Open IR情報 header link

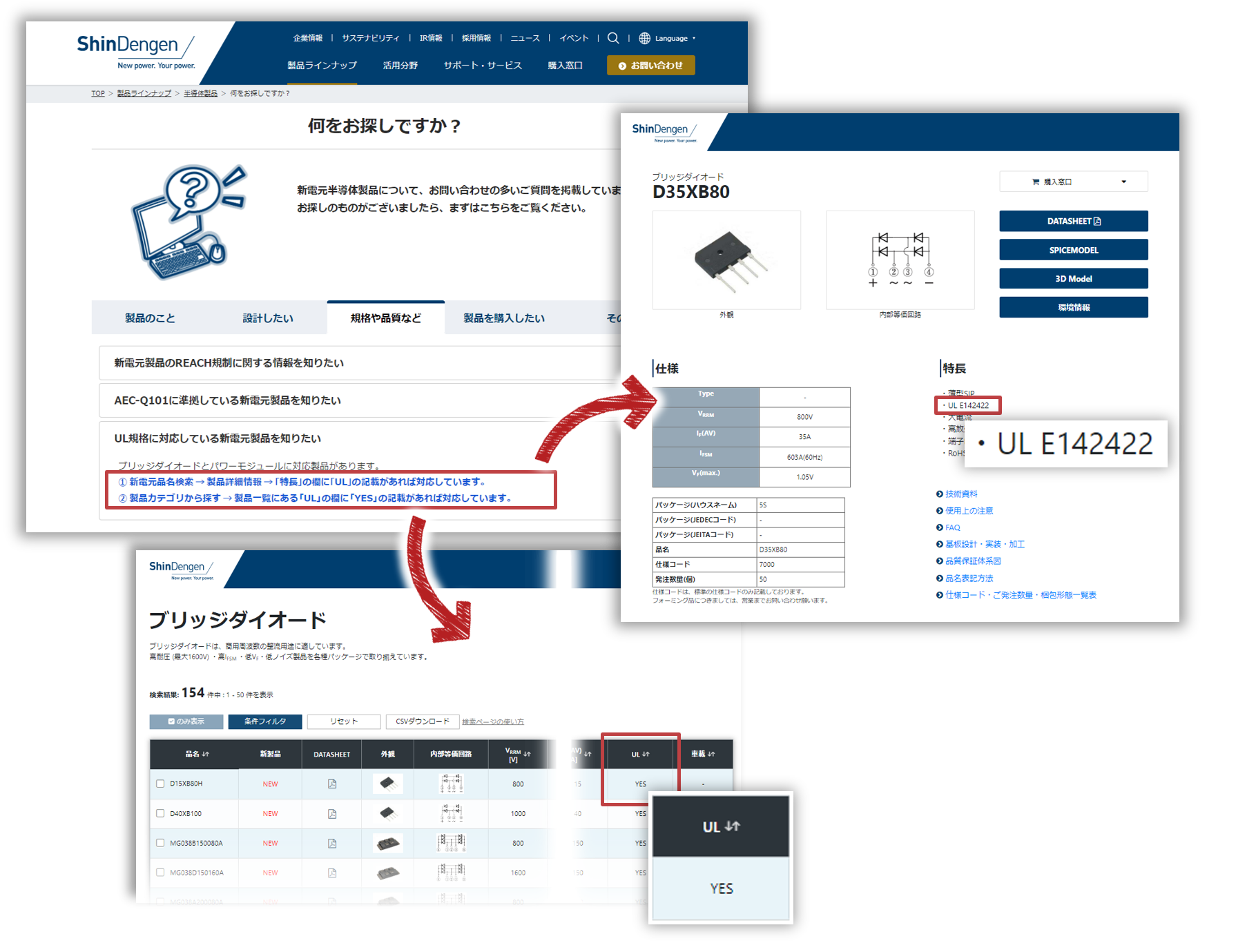pyautogui.click(x=431, y=39)
